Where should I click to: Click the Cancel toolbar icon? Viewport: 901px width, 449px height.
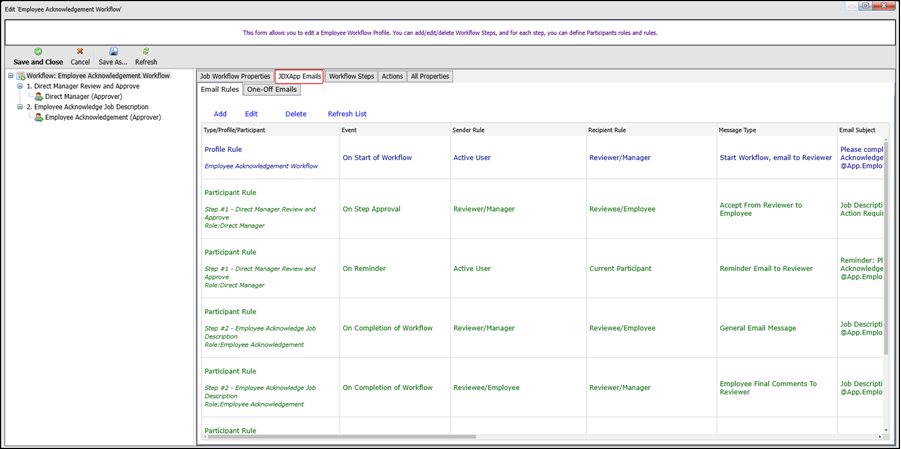click(x=80, y=51)
